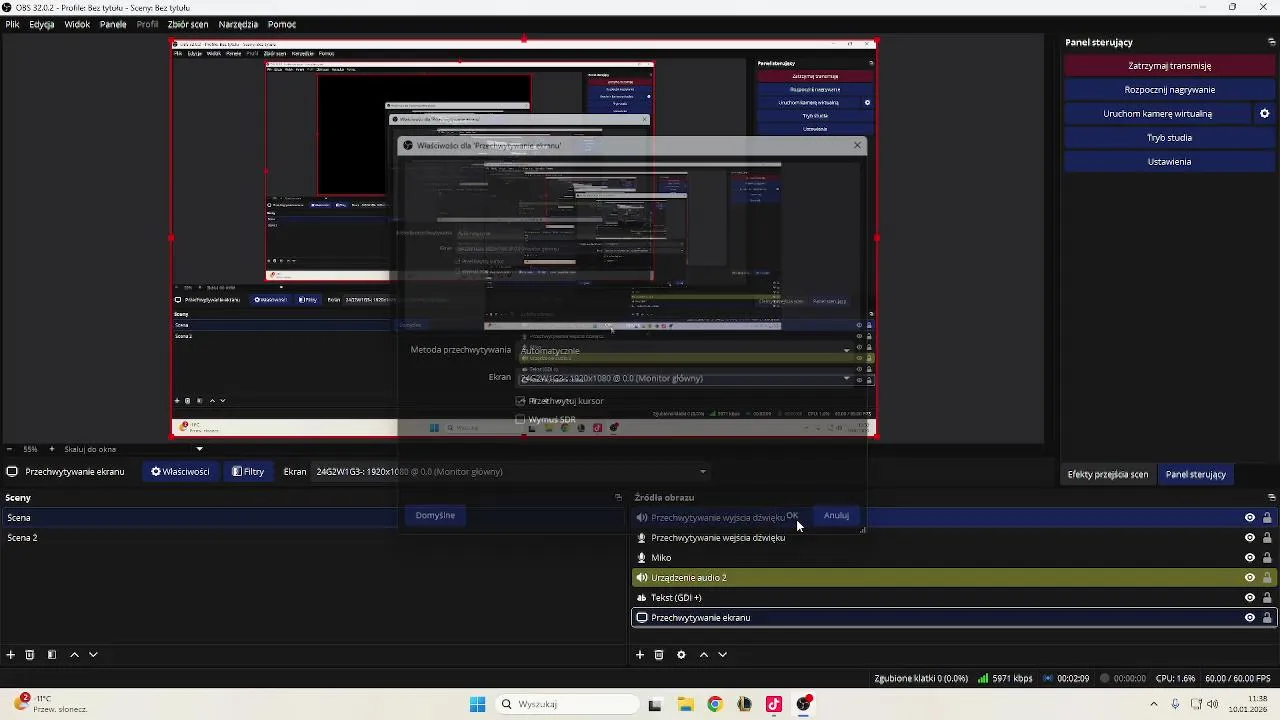Open virtual camera settings gear icon
The image size is (1280, 720).
pyautogui.click(x=1264, y=114)
